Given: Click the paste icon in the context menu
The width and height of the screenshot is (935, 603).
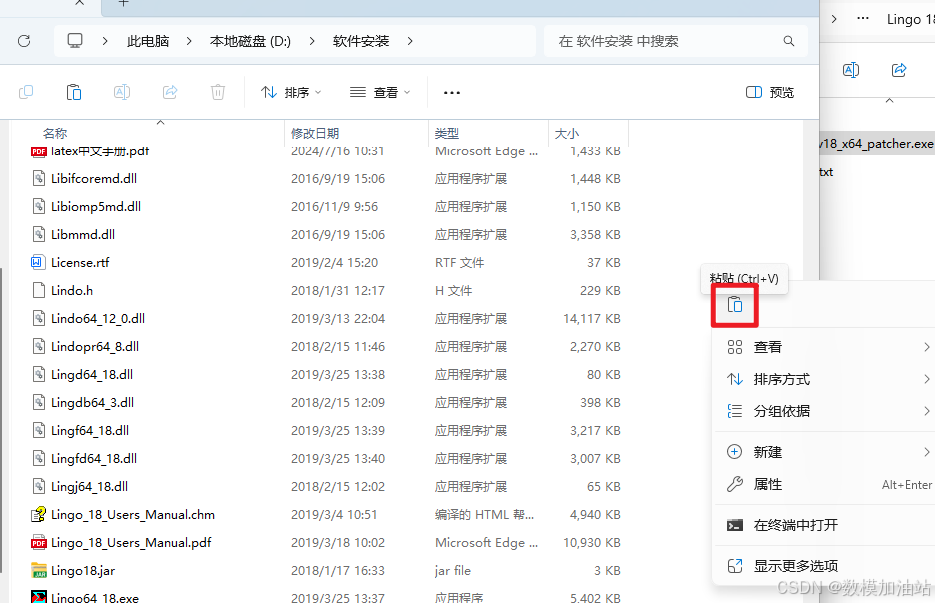Looking at the screenshot, I should point(735,305).
